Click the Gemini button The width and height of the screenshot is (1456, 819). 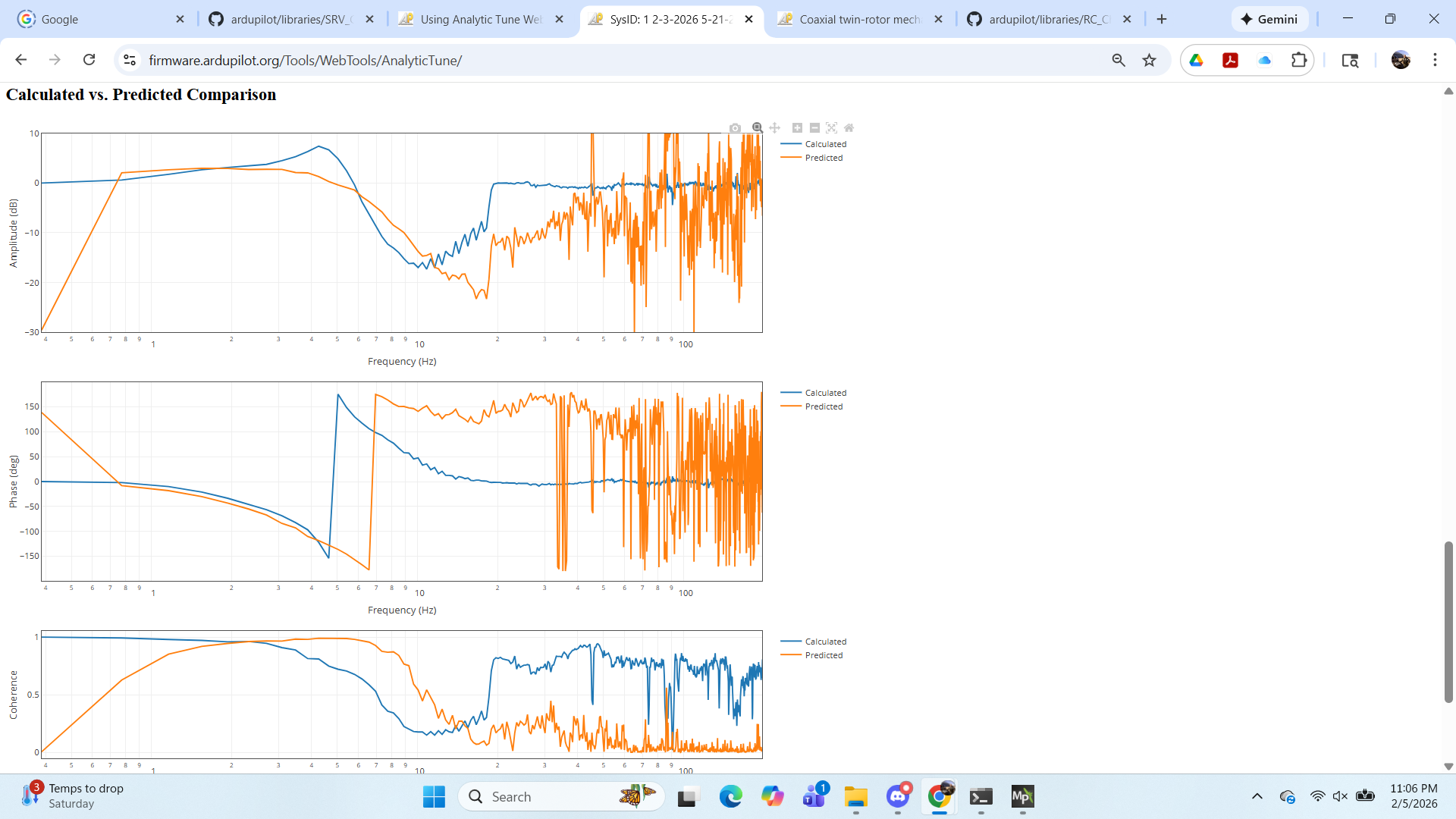click(1269, 20)
